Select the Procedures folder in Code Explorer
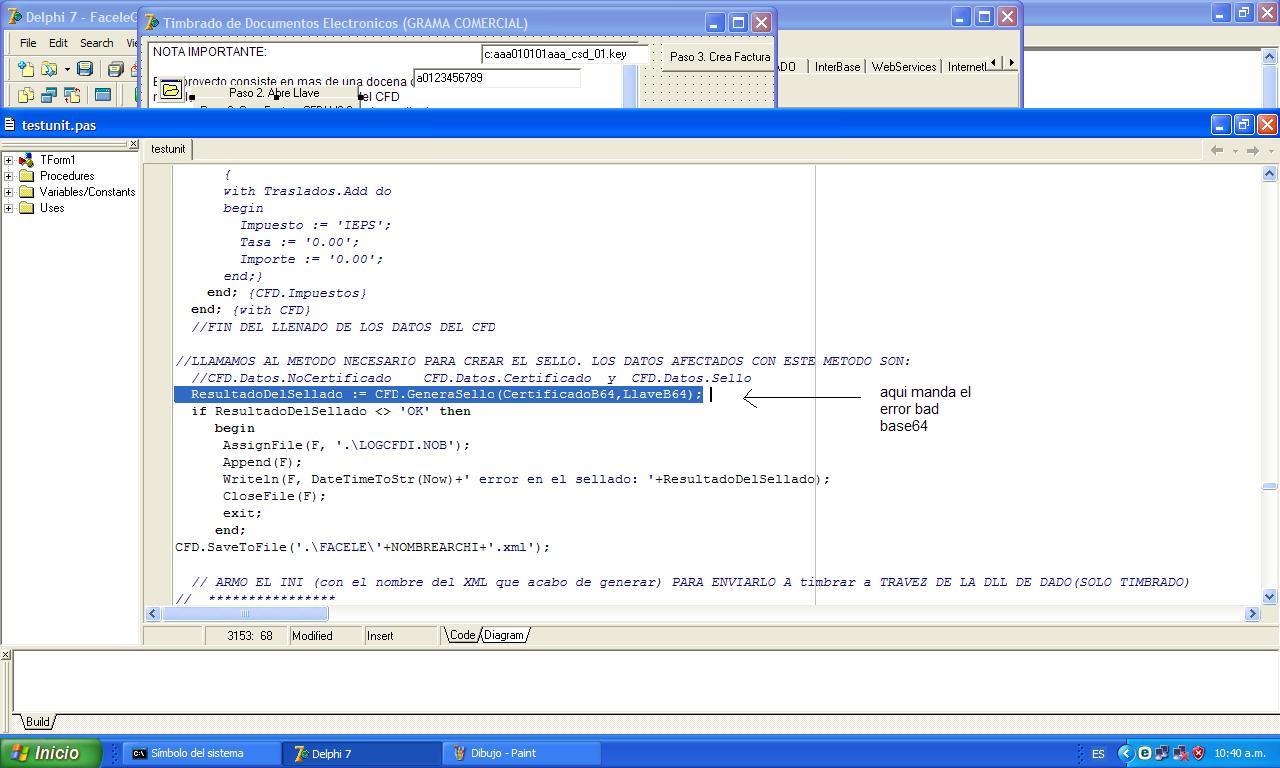Viewport: 1280px width, 768px height. [67, 176]
